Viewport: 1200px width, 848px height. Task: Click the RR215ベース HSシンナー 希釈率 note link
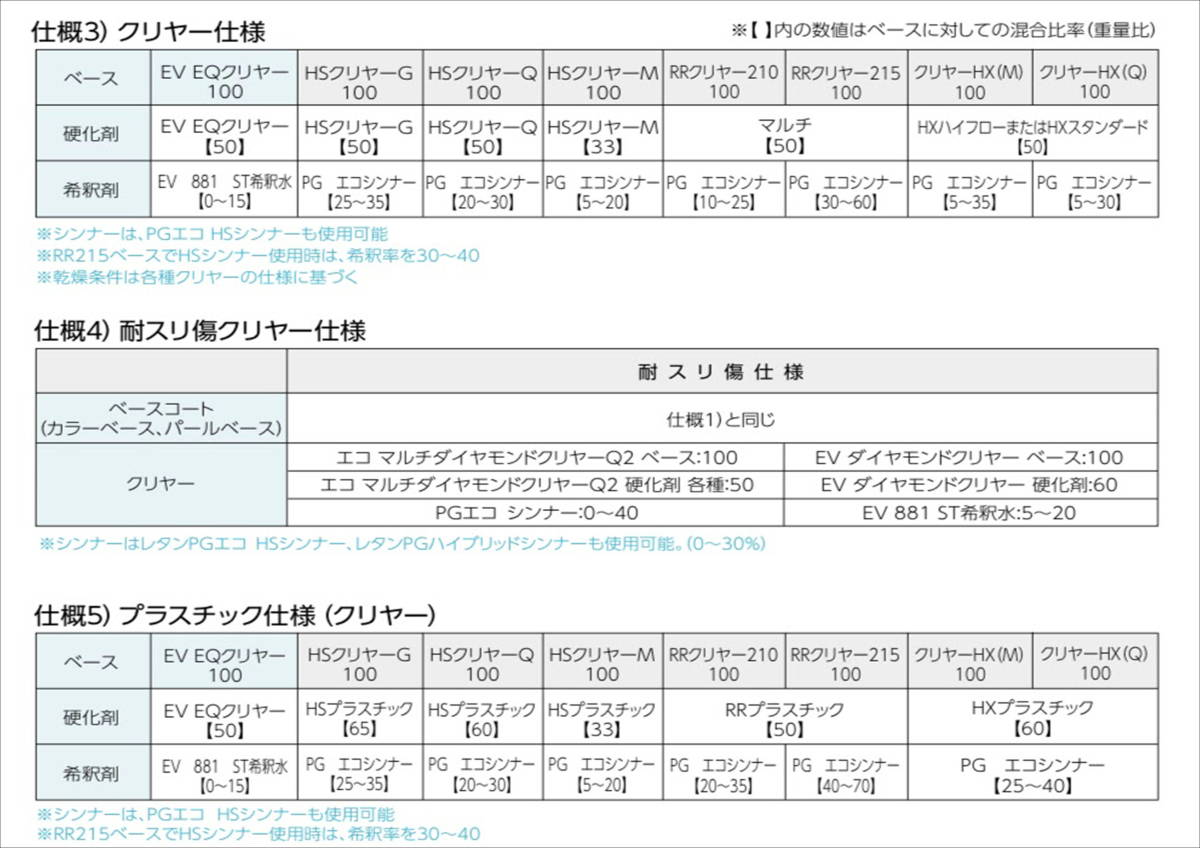point(260,255)
